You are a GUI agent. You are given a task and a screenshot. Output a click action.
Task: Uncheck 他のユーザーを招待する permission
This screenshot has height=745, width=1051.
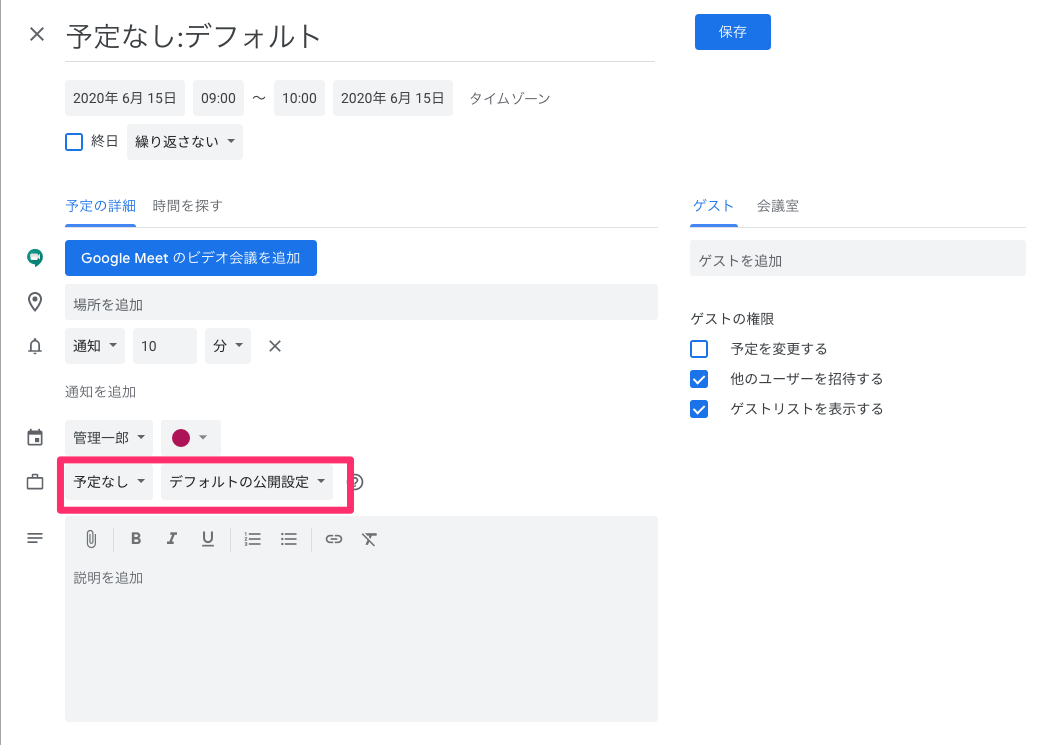point(699,379)
